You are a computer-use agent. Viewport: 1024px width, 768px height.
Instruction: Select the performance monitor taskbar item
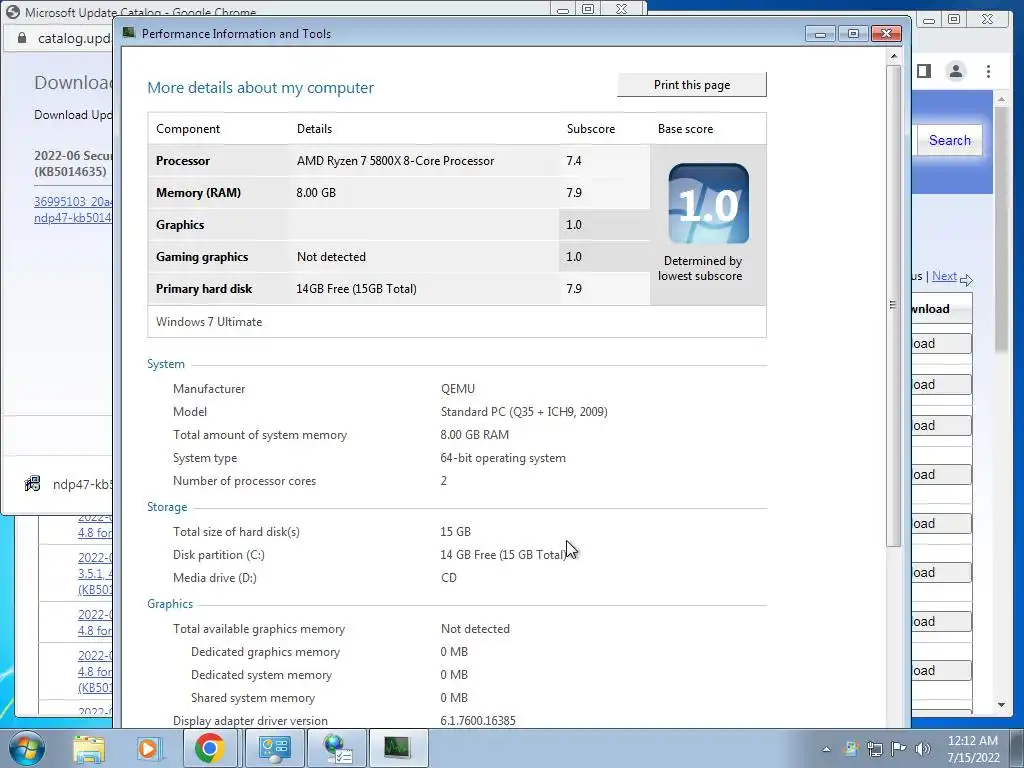pyautogui.click(x=398, y=748)
